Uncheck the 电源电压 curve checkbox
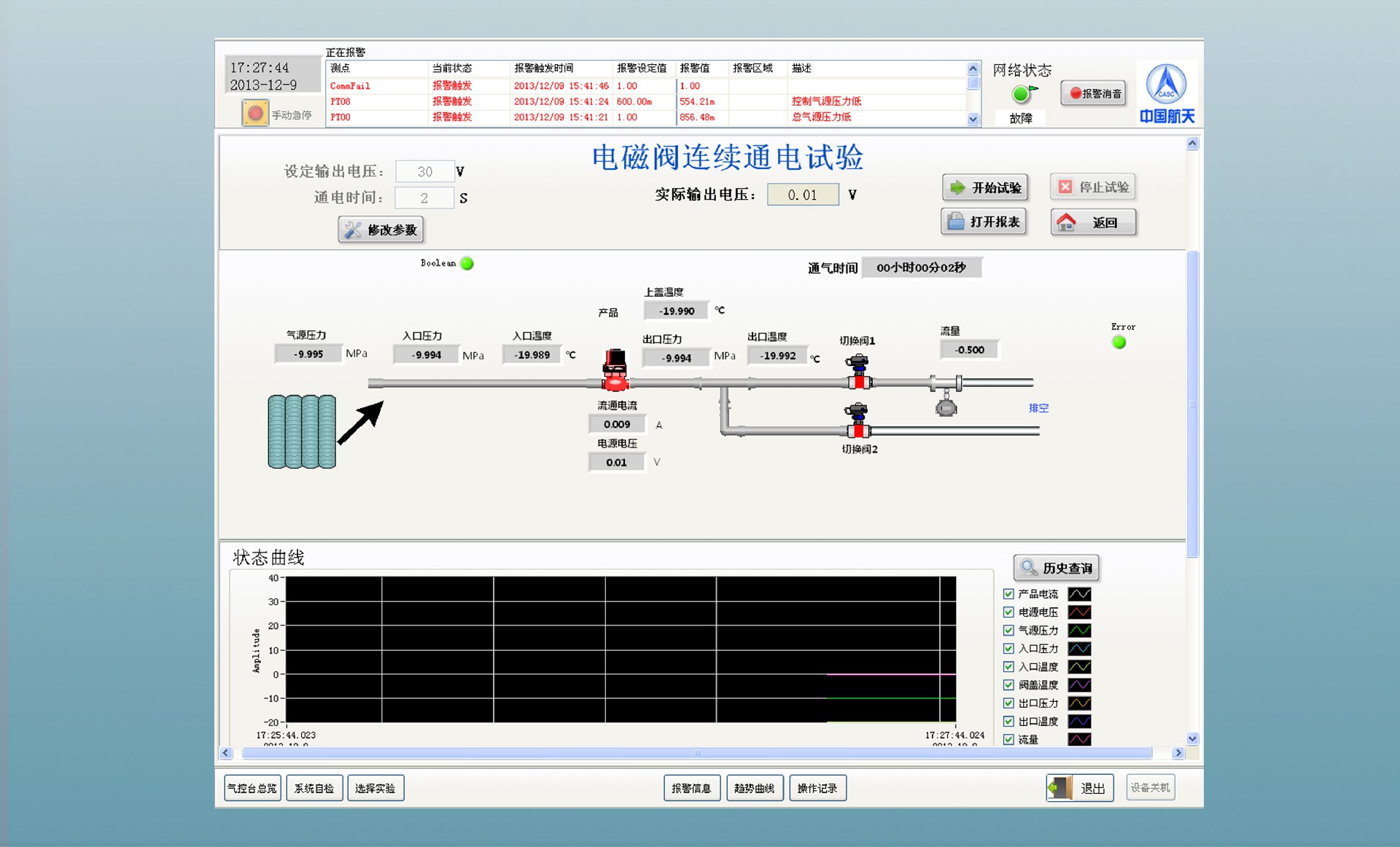The height and width of the screenshot is (847, 1400). coord(1008,612)
